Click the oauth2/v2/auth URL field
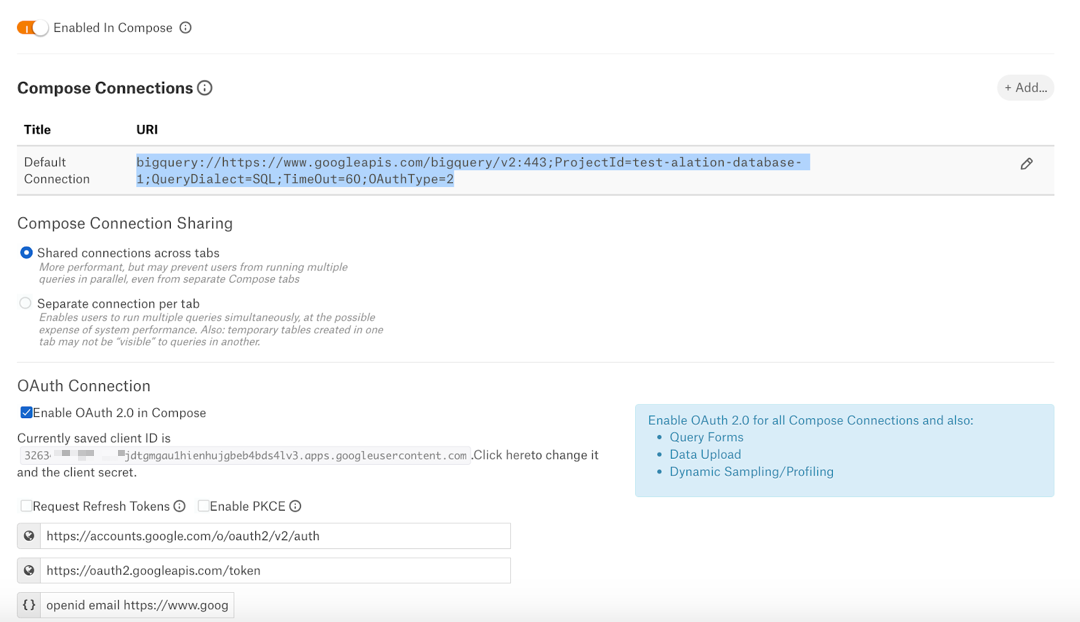The image size is (1080, 622). [276, 536]
